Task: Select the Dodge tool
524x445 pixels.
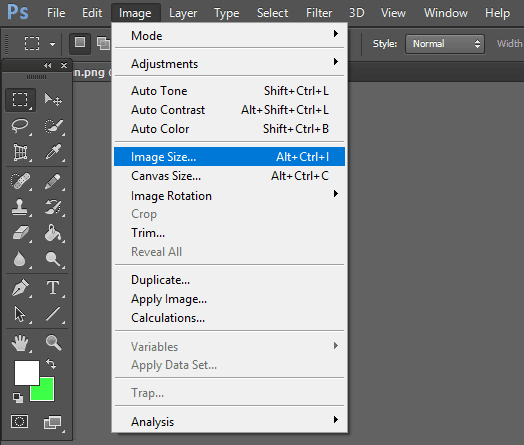Action: 53,259
